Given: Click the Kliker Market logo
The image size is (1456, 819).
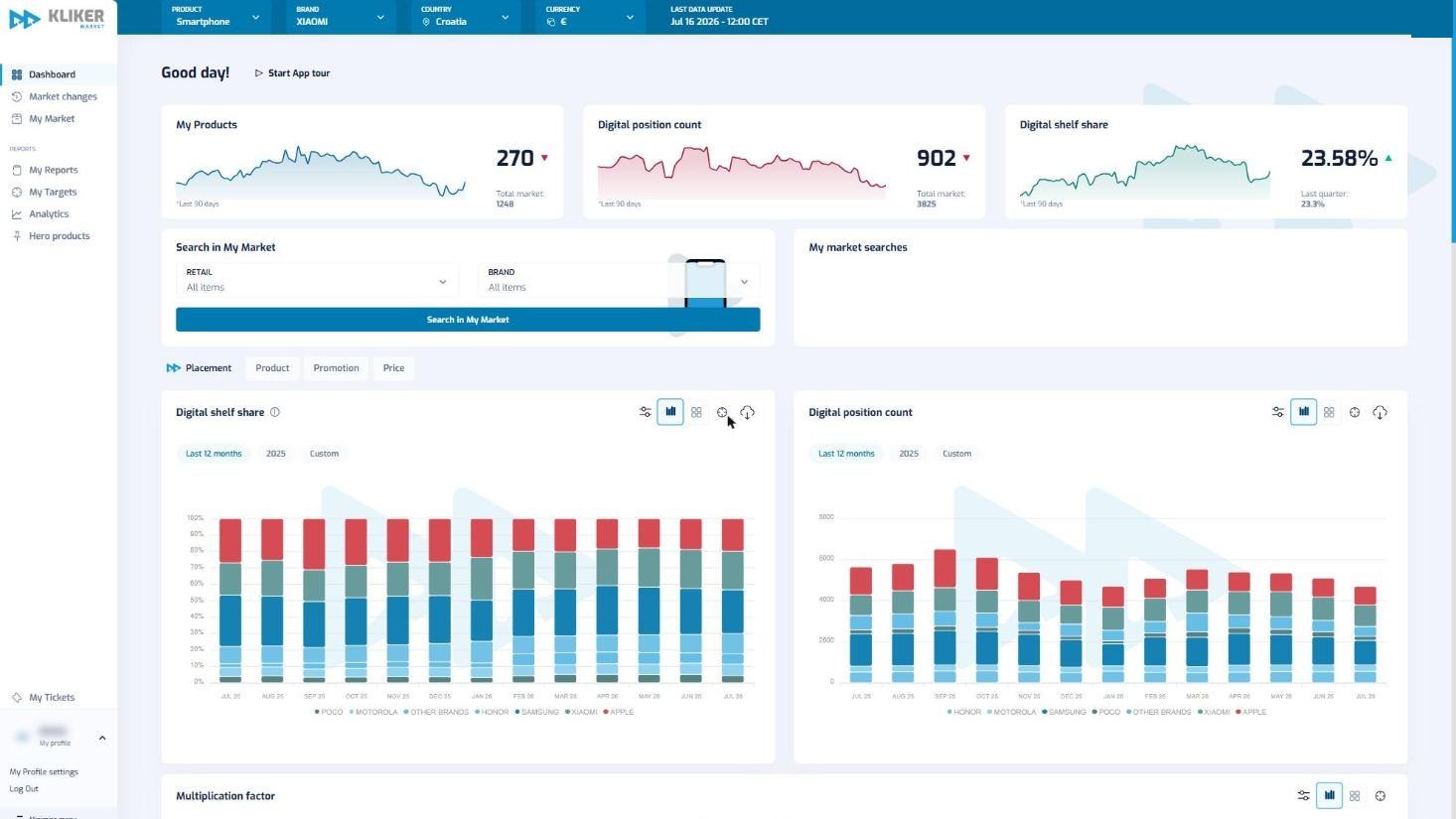Looking at the screenshot, I should (x=57, y=18).
